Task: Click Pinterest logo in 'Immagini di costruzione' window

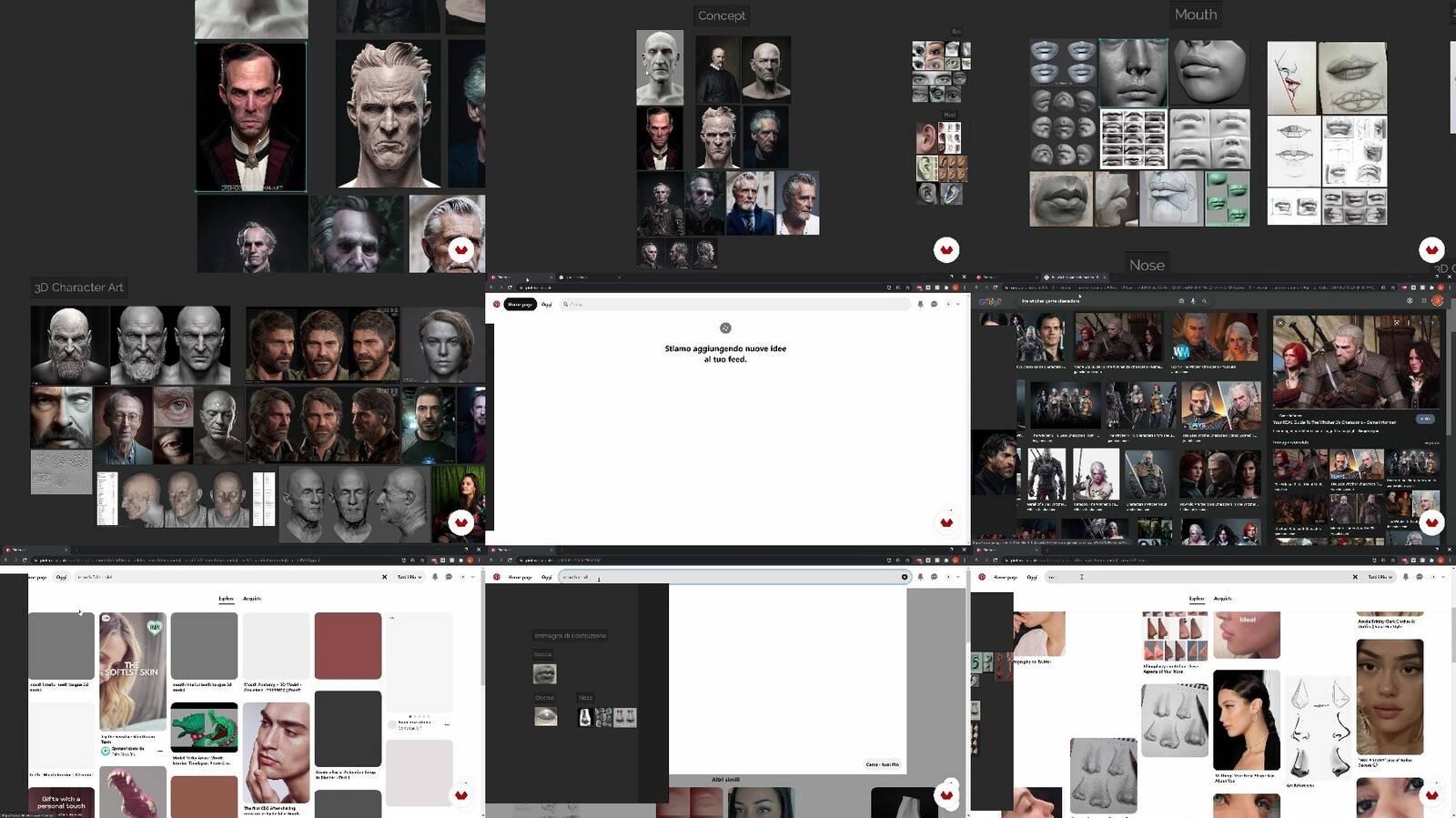Action: point(496,577)
